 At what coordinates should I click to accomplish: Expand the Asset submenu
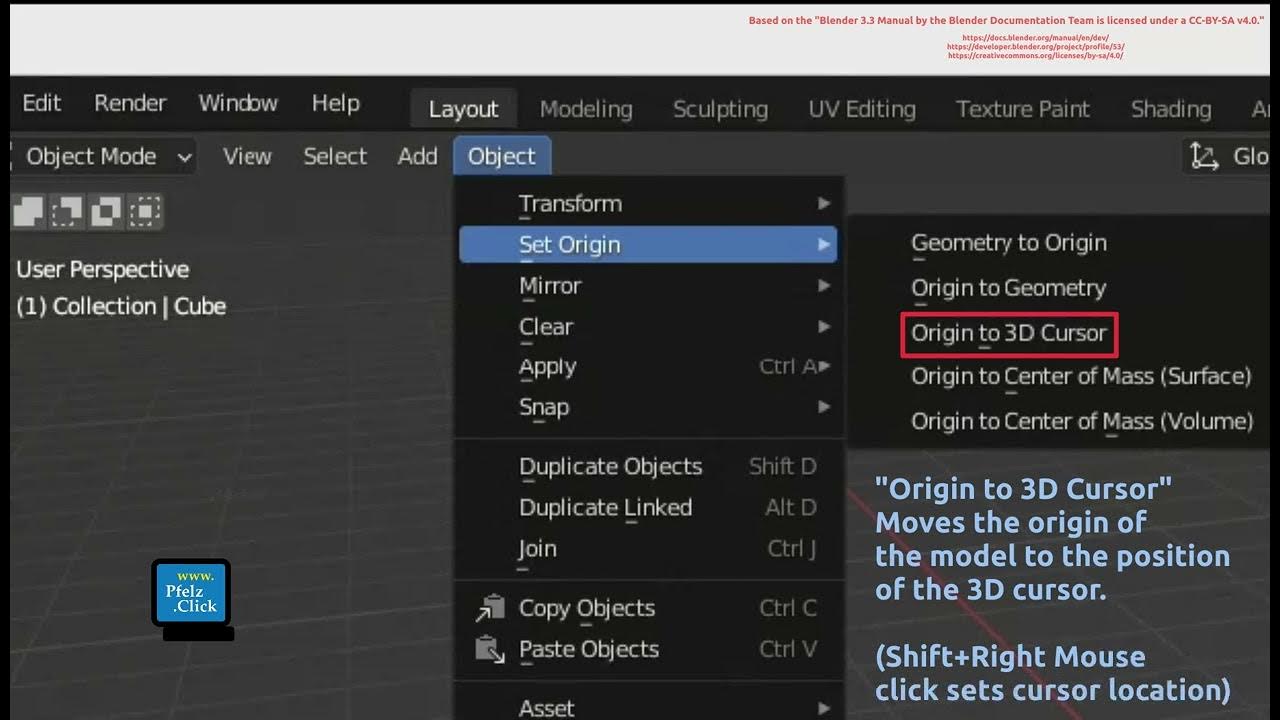pos(648,708)
